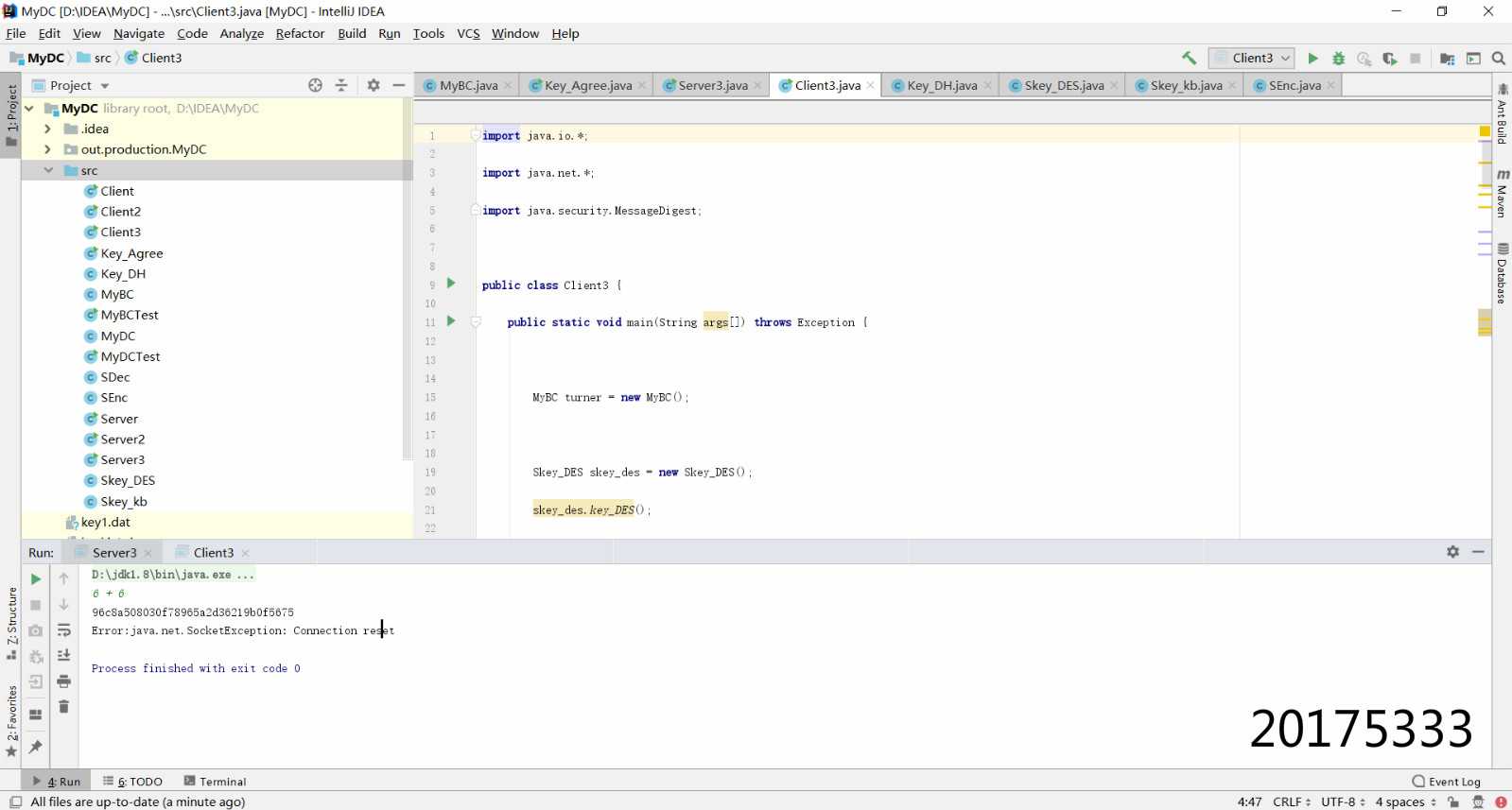Screen dimensions: 1512x810
Task: Open the 4 spaces indent selector
Action: pos(1405,801)
